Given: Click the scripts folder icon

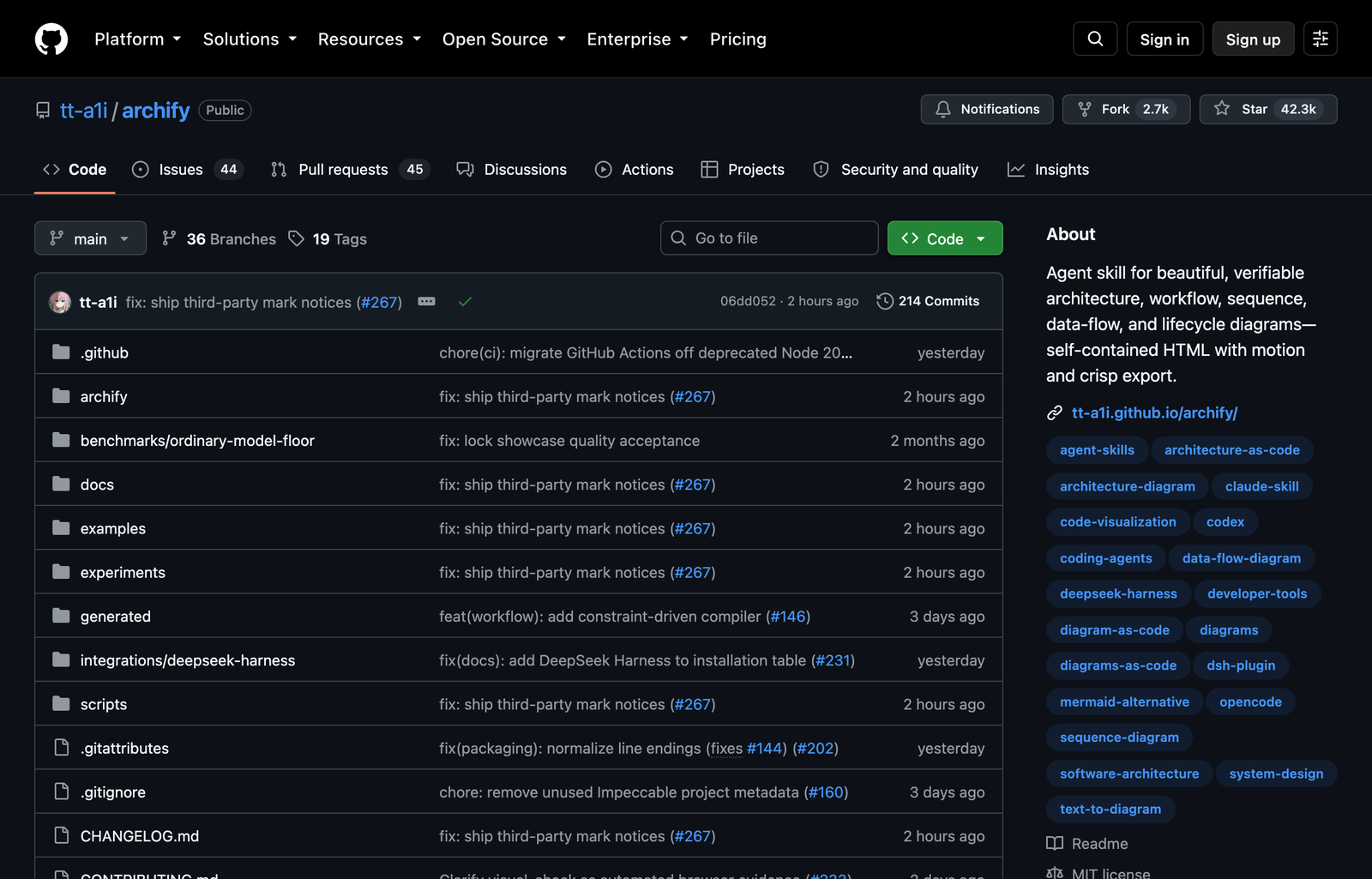Looking at the screenshot, I should click(x=61, y=704).
